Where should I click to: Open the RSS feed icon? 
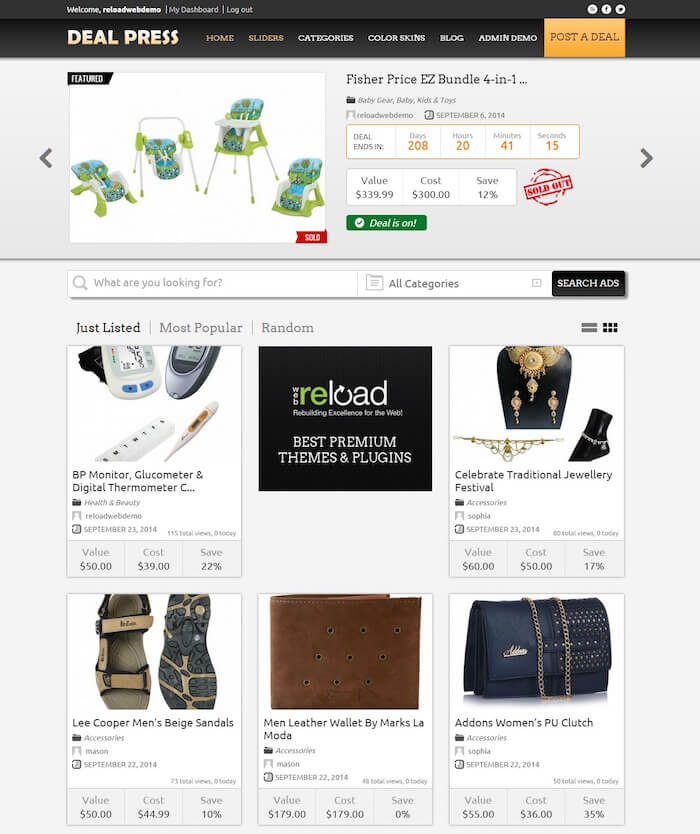point(592,9)
